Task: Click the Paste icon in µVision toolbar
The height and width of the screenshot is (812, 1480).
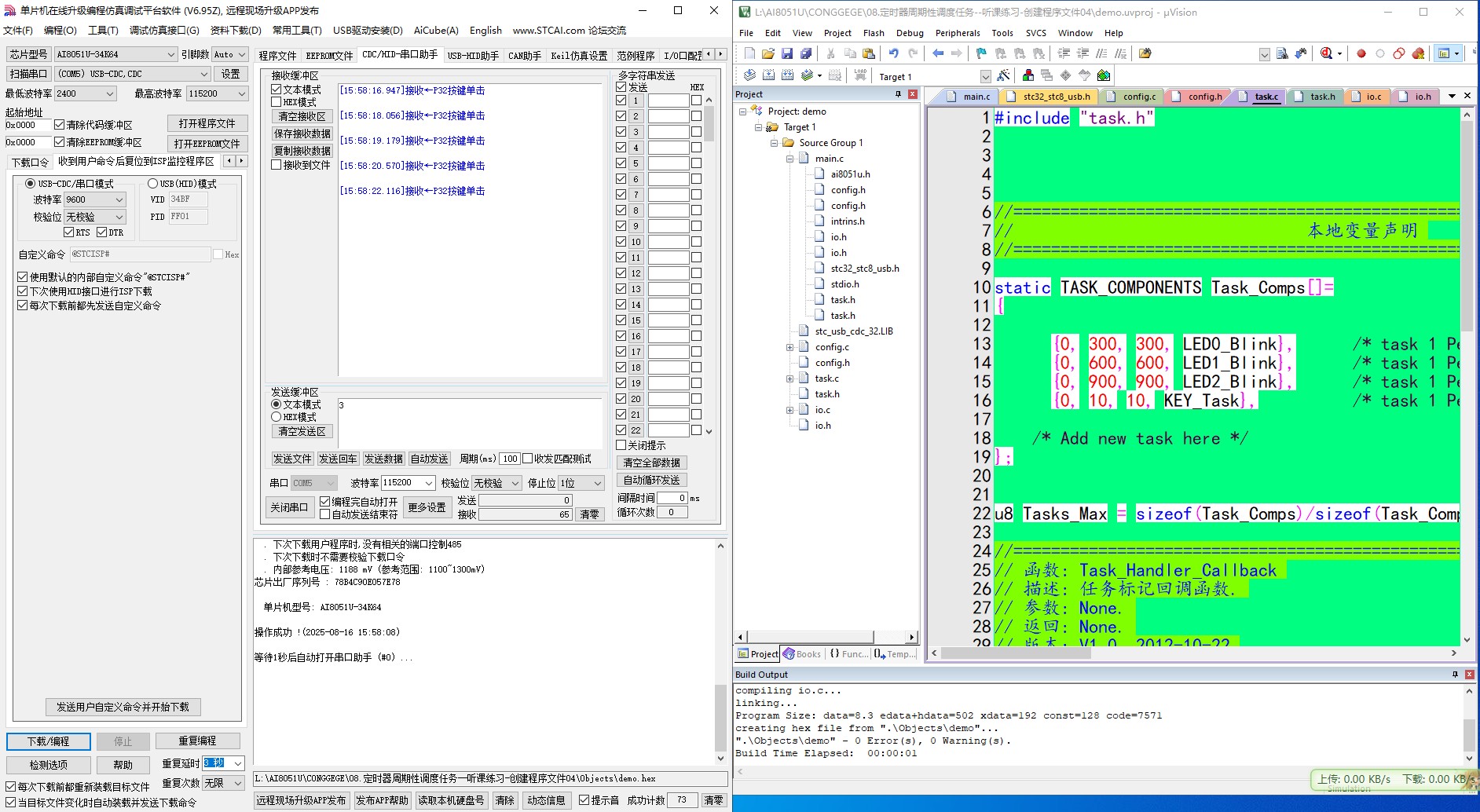Action: tap(869, 53)
